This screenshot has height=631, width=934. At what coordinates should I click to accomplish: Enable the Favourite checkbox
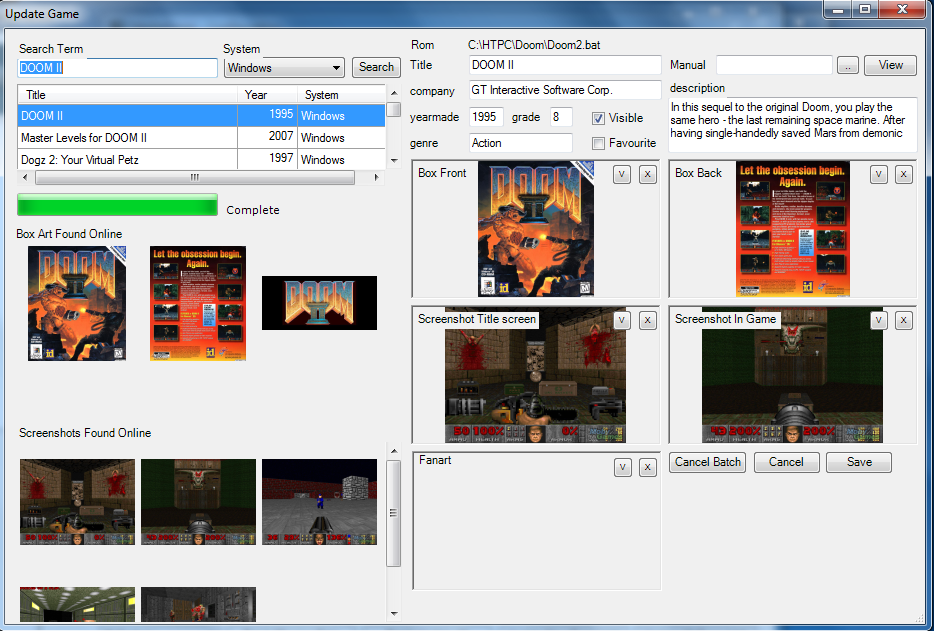click(599, 143)
